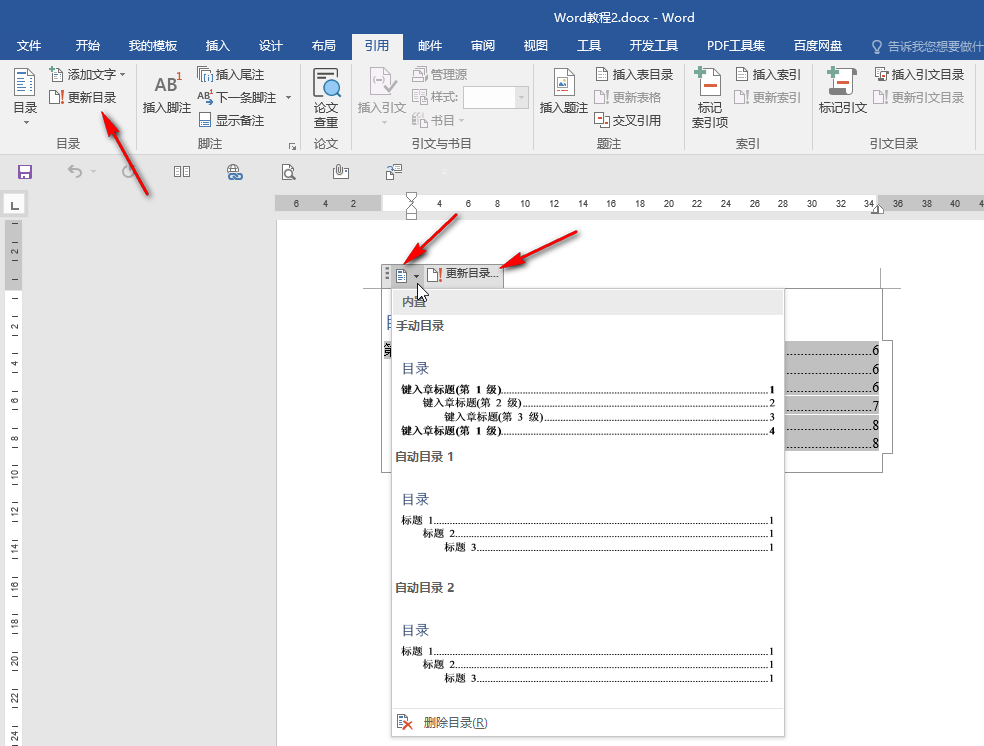The width and height of the screenshot is (984, 746).
Task: Save the document with the floppy icon
Action: pyautogui.click(x=24, y=172)
